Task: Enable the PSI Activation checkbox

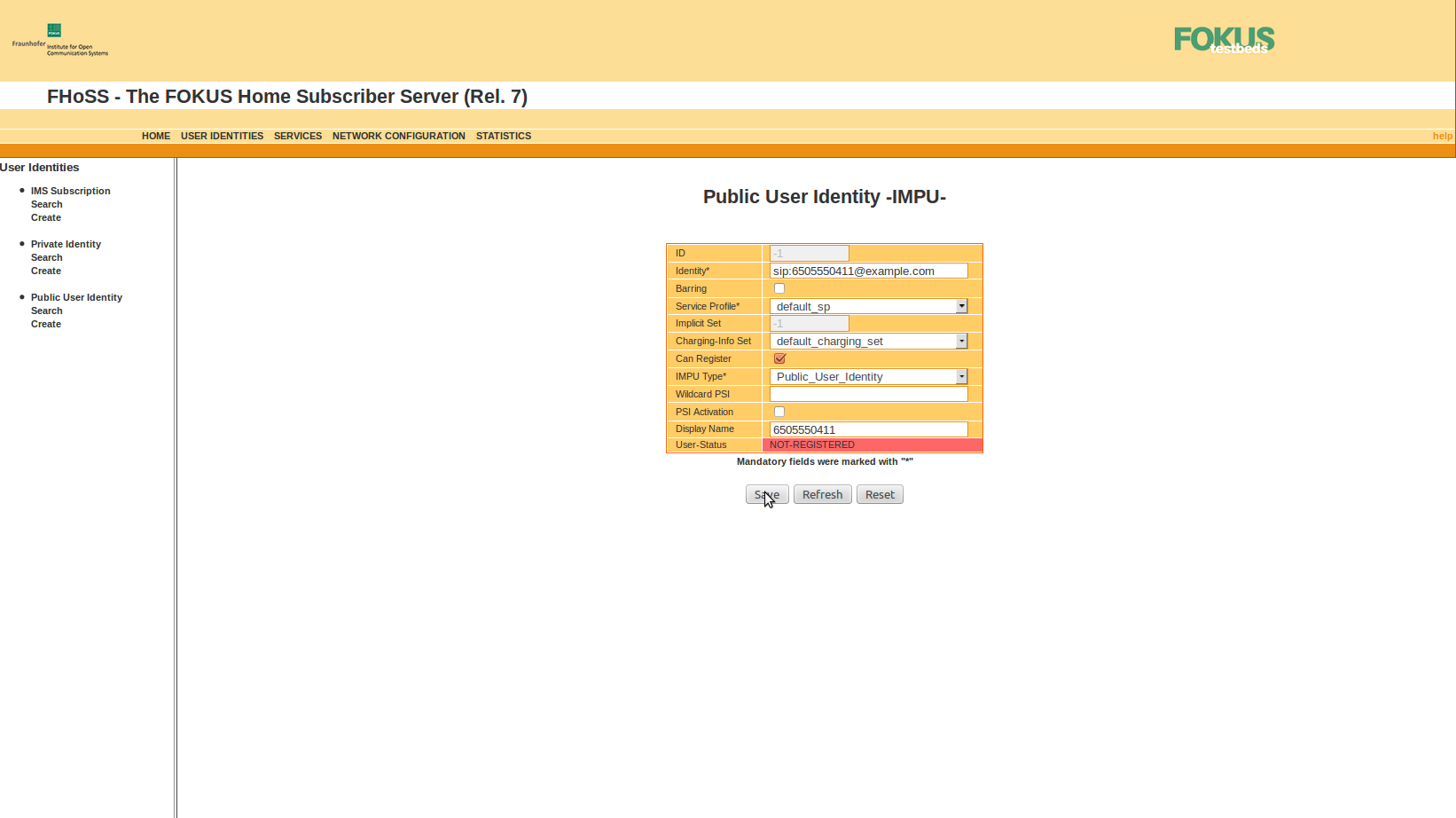Action: point(779,412)
